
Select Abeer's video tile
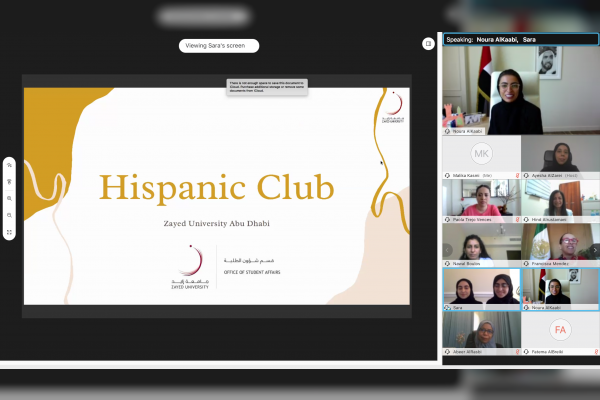(481, 333)
